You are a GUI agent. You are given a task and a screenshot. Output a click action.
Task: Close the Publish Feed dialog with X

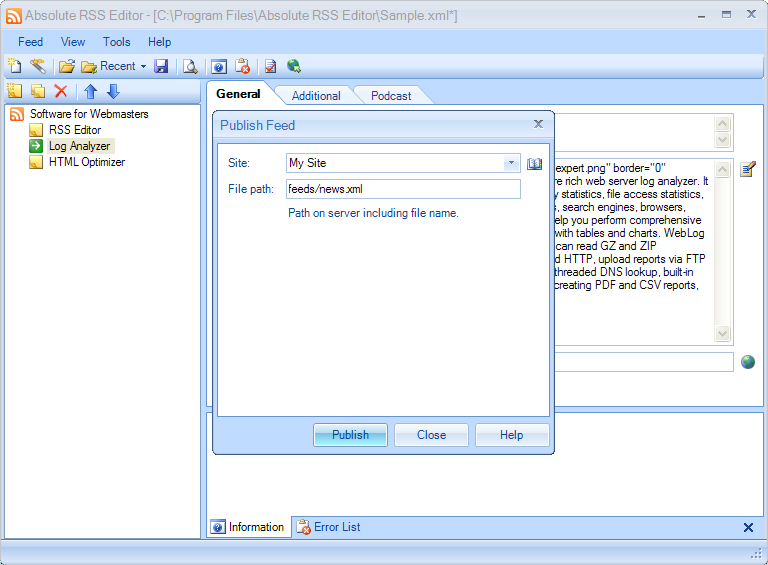click(538, 124)
